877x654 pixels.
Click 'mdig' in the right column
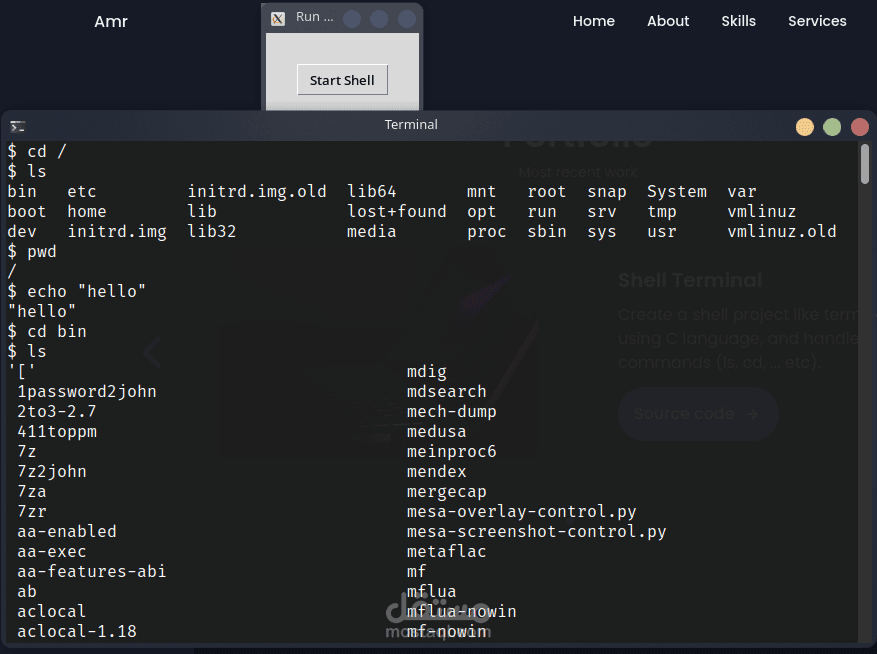[426, 371]
